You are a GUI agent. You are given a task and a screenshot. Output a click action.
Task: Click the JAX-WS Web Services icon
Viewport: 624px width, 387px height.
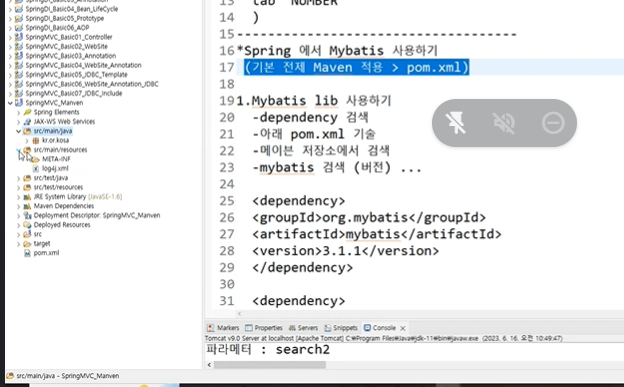27,122
